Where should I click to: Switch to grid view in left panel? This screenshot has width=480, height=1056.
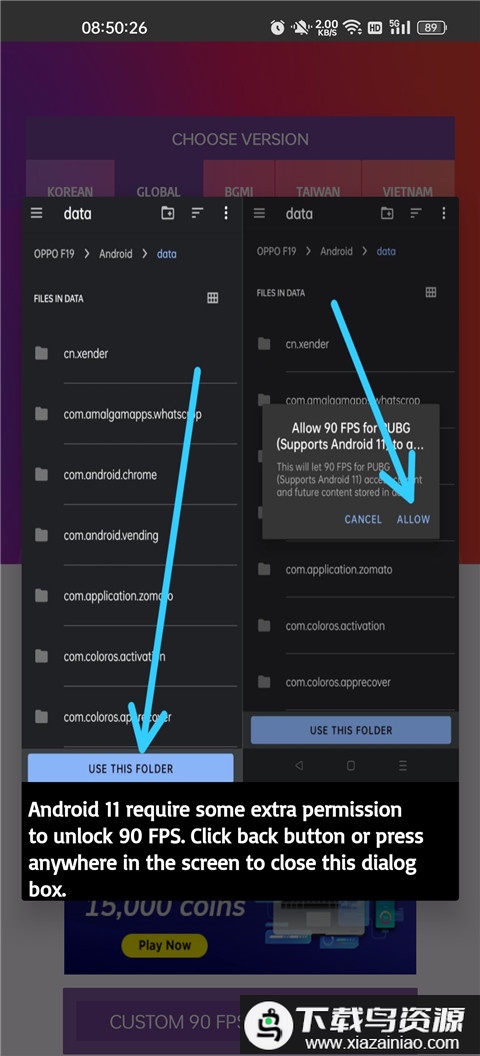pos(213,298)
